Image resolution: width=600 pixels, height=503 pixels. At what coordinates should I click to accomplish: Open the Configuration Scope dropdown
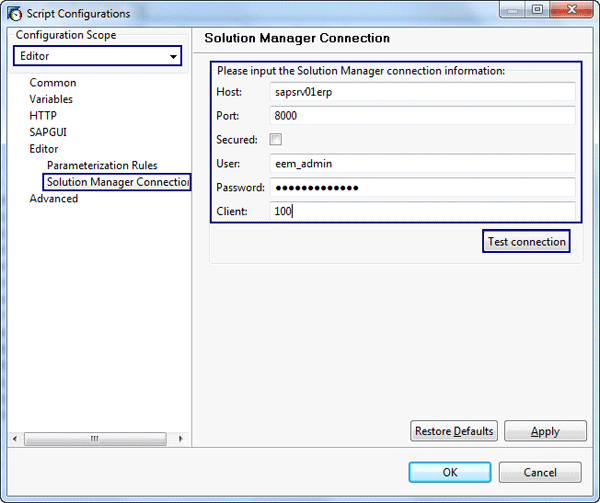click(x=97, y=57)
